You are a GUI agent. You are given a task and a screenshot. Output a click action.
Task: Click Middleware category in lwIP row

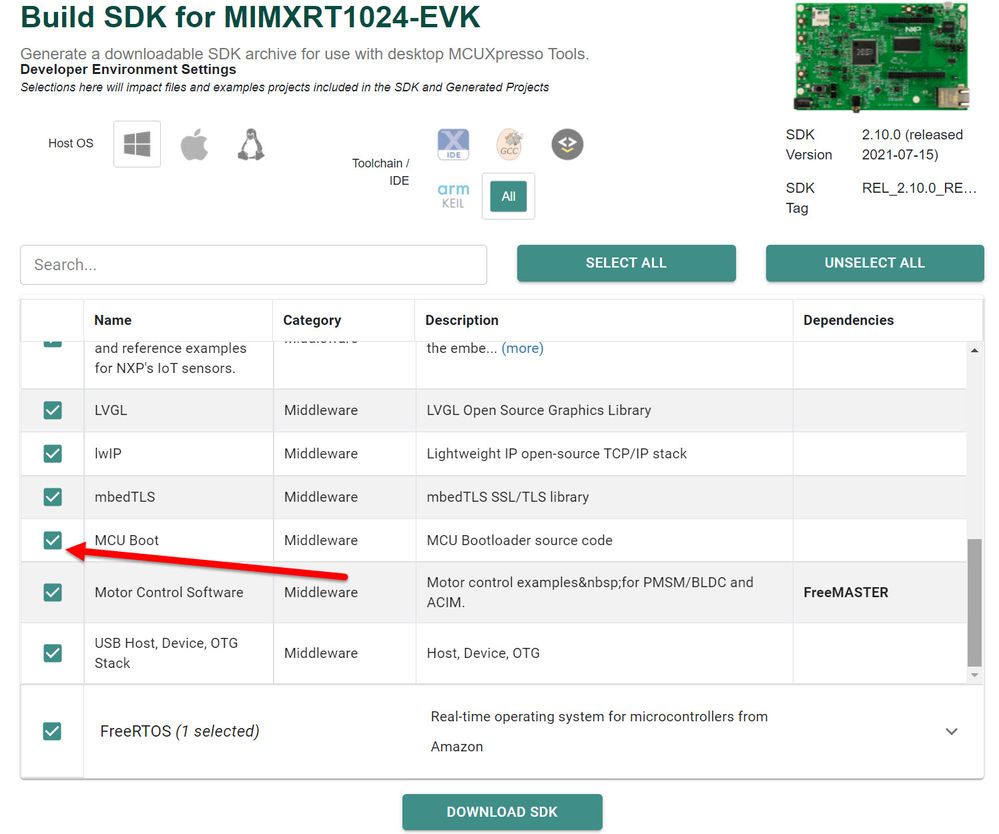[321, 454]
